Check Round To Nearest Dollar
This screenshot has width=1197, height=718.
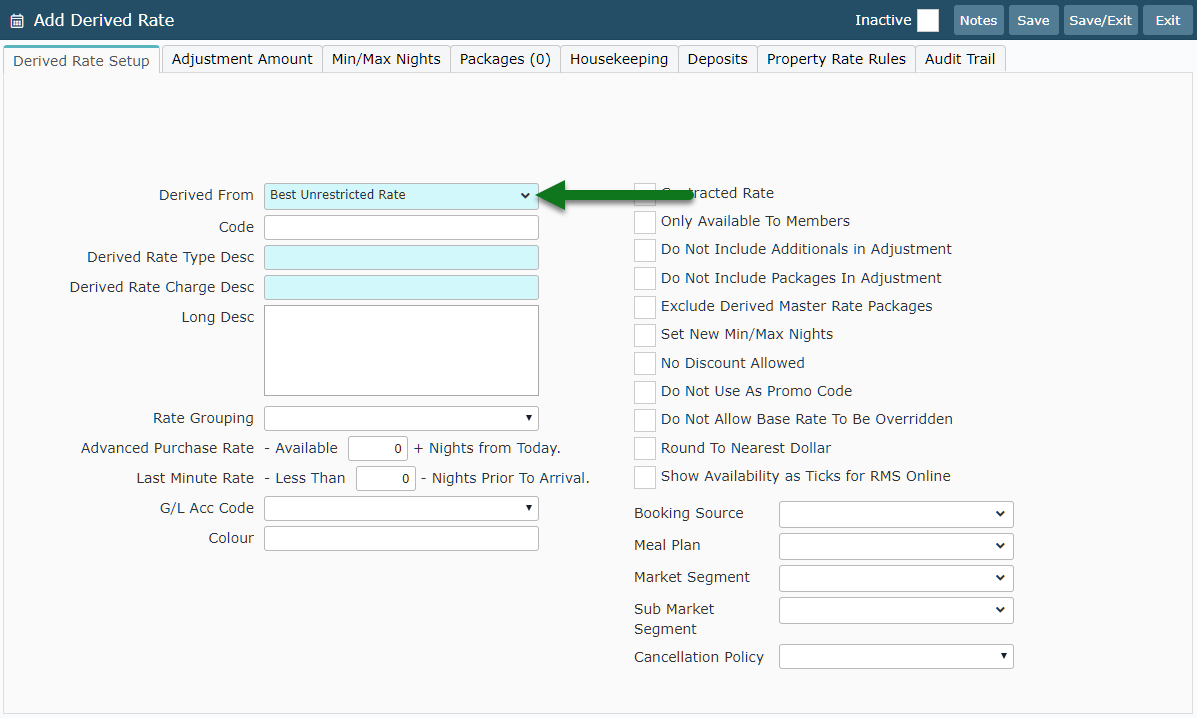[x=645, y=449]
